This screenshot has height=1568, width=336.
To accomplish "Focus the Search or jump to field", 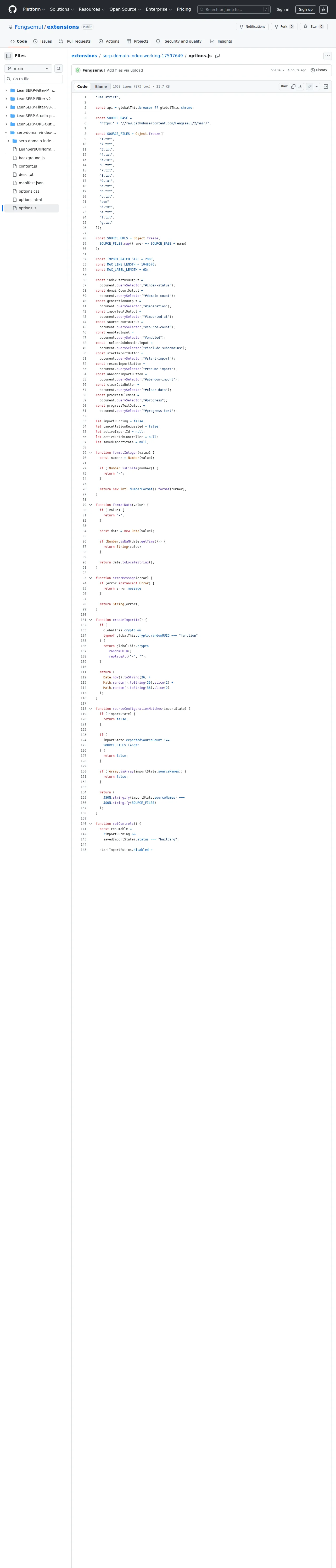I will 234,9.
